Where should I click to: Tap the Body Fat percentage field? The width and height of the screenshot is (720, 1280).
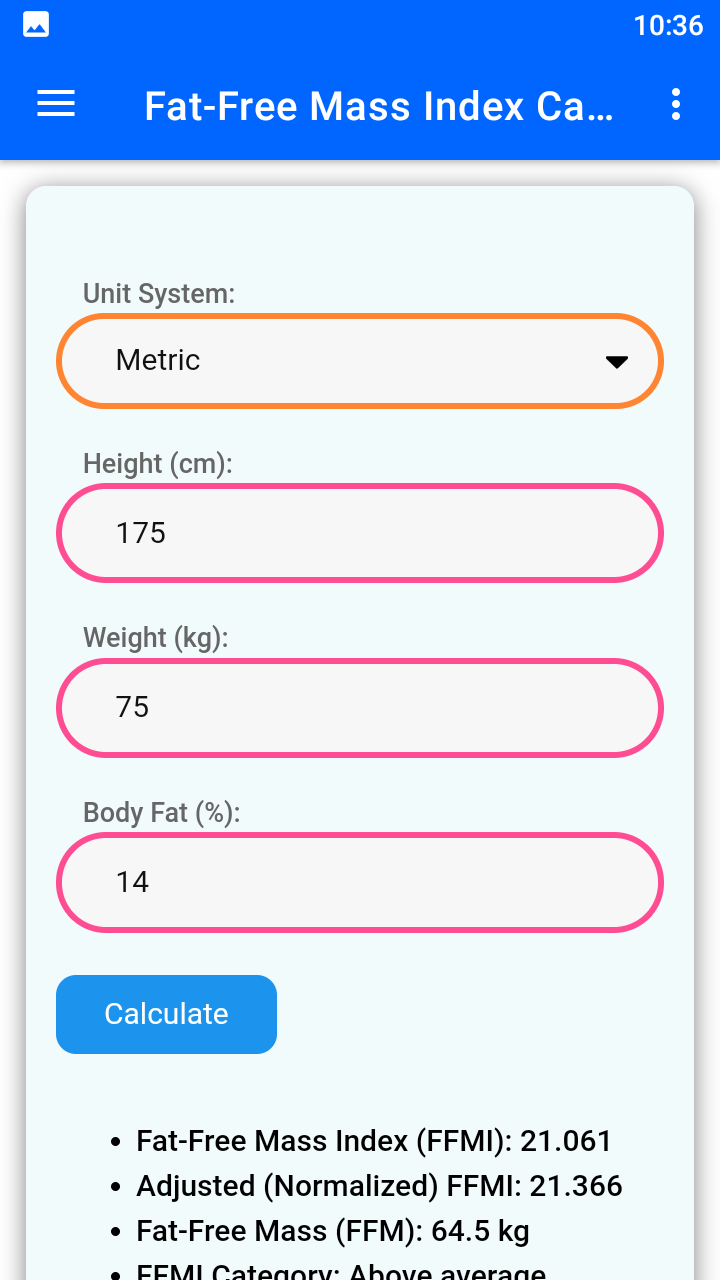click(360, 882)
